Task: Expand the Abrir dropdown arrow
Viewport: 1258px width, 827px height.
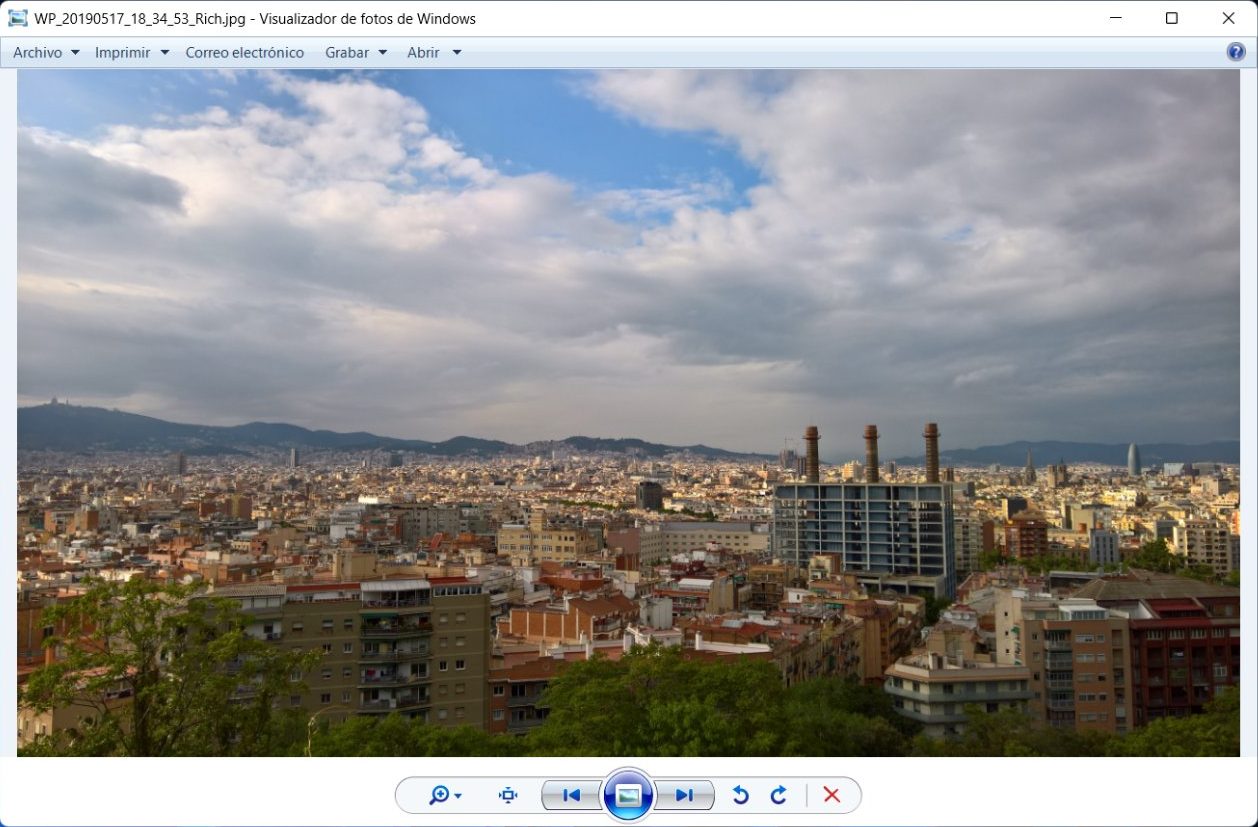Action: [x=456, y=53]
